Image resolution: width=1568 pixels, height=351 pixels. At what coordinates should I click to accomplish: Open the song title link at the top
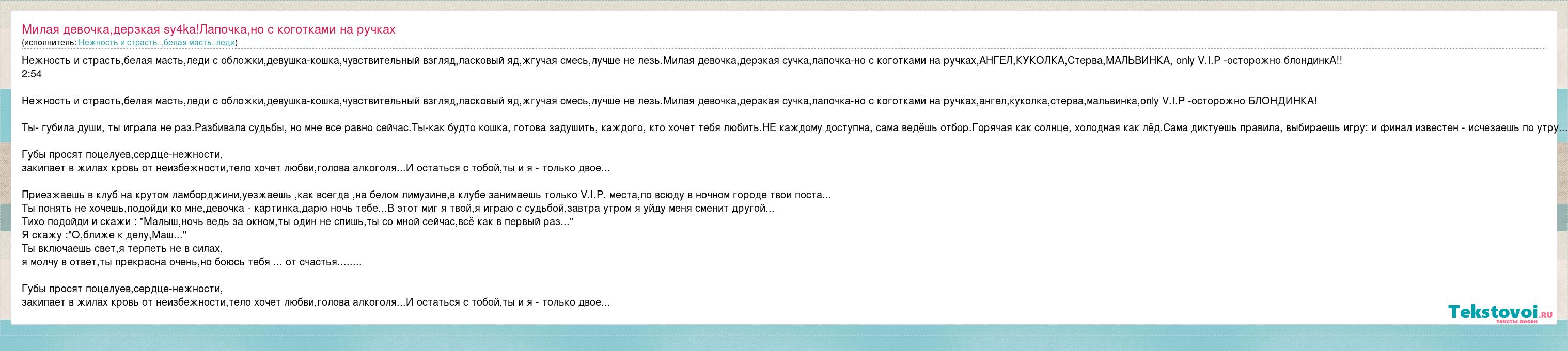pyautogui.click(x=208, y=30)
